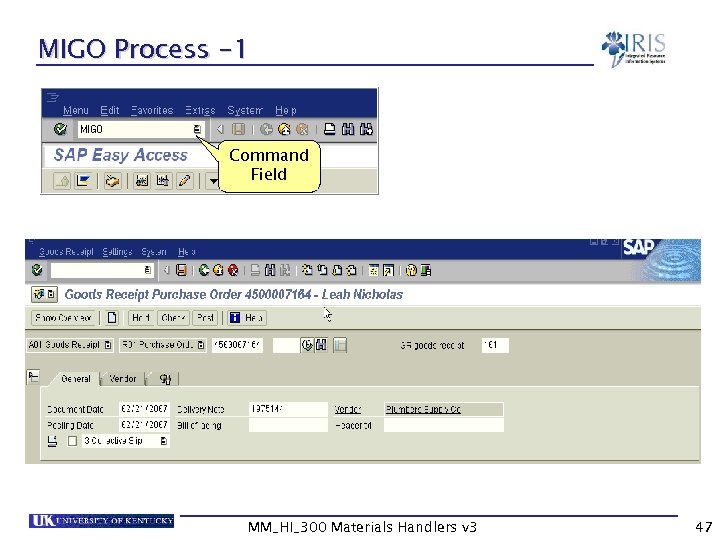
Task: Click the blank New document icon button
Action: (112, 318)
